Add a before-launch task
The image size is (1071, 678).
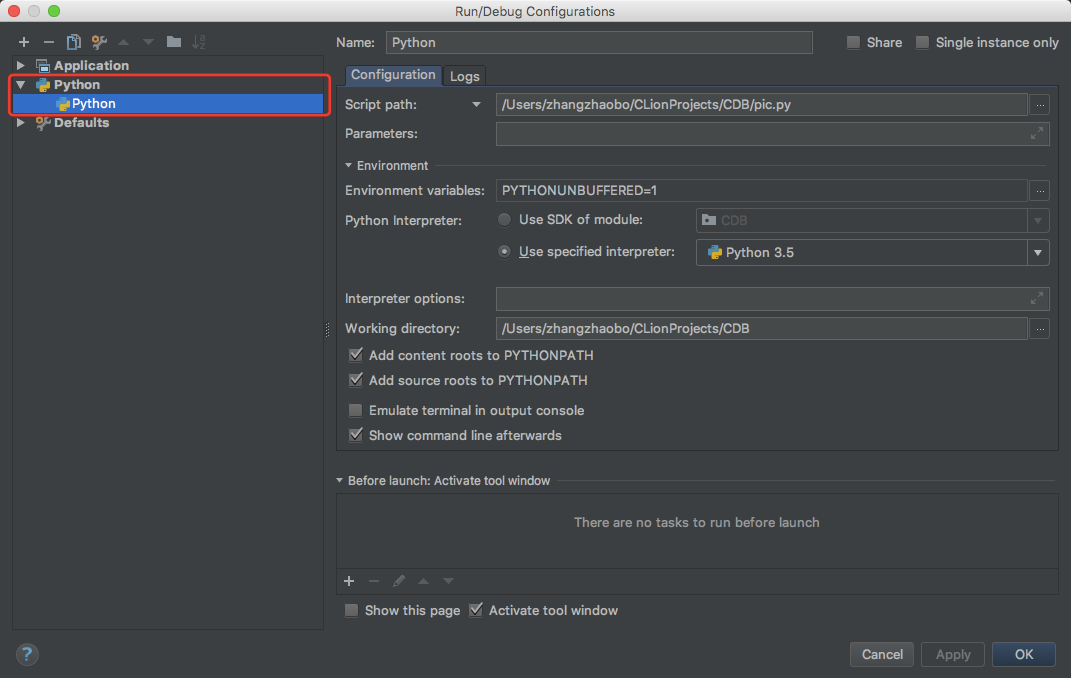(349, 581)
